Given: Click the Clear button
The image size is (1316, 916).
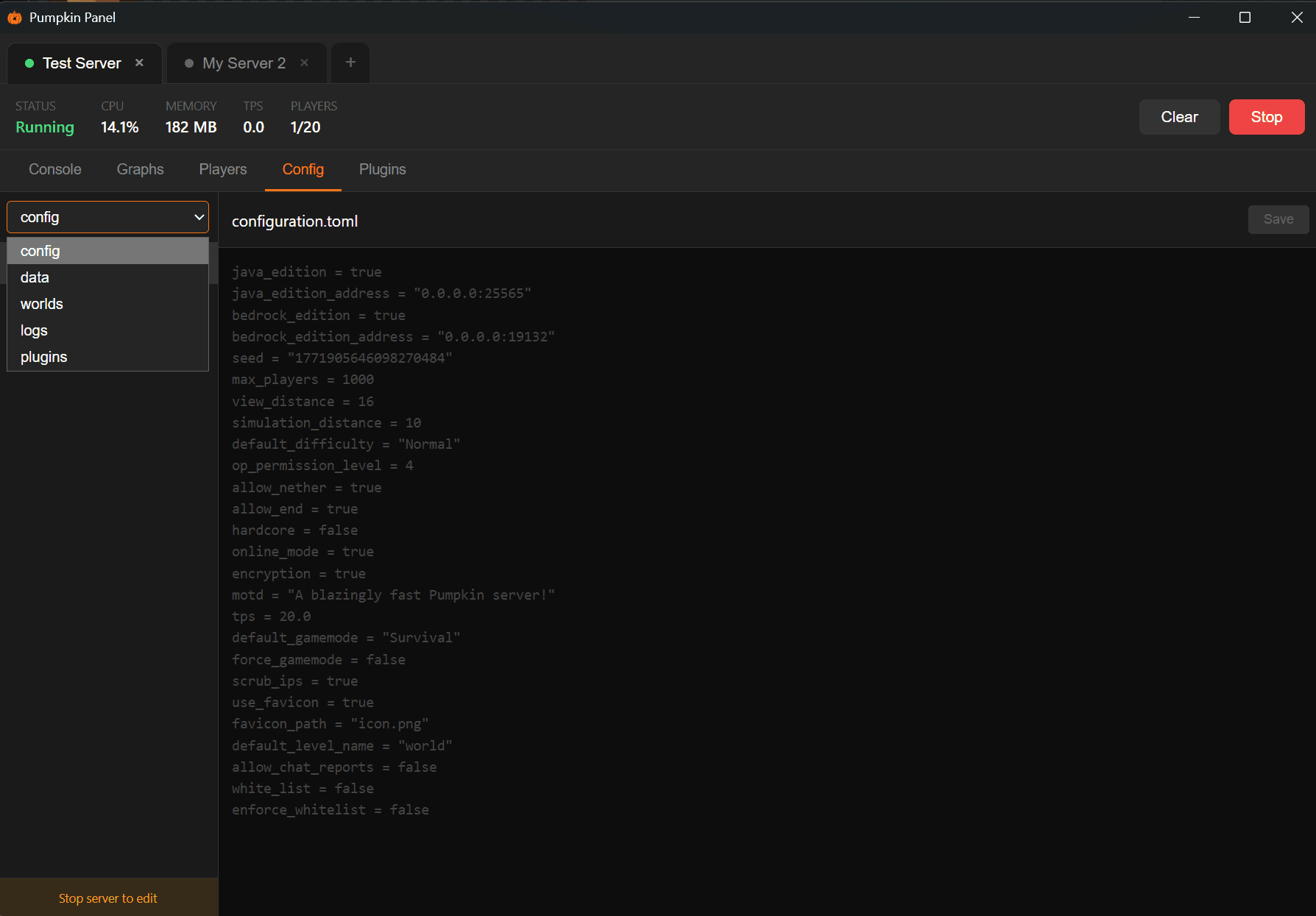Looking at the screenshot, I should click(x=1179, y=117).
